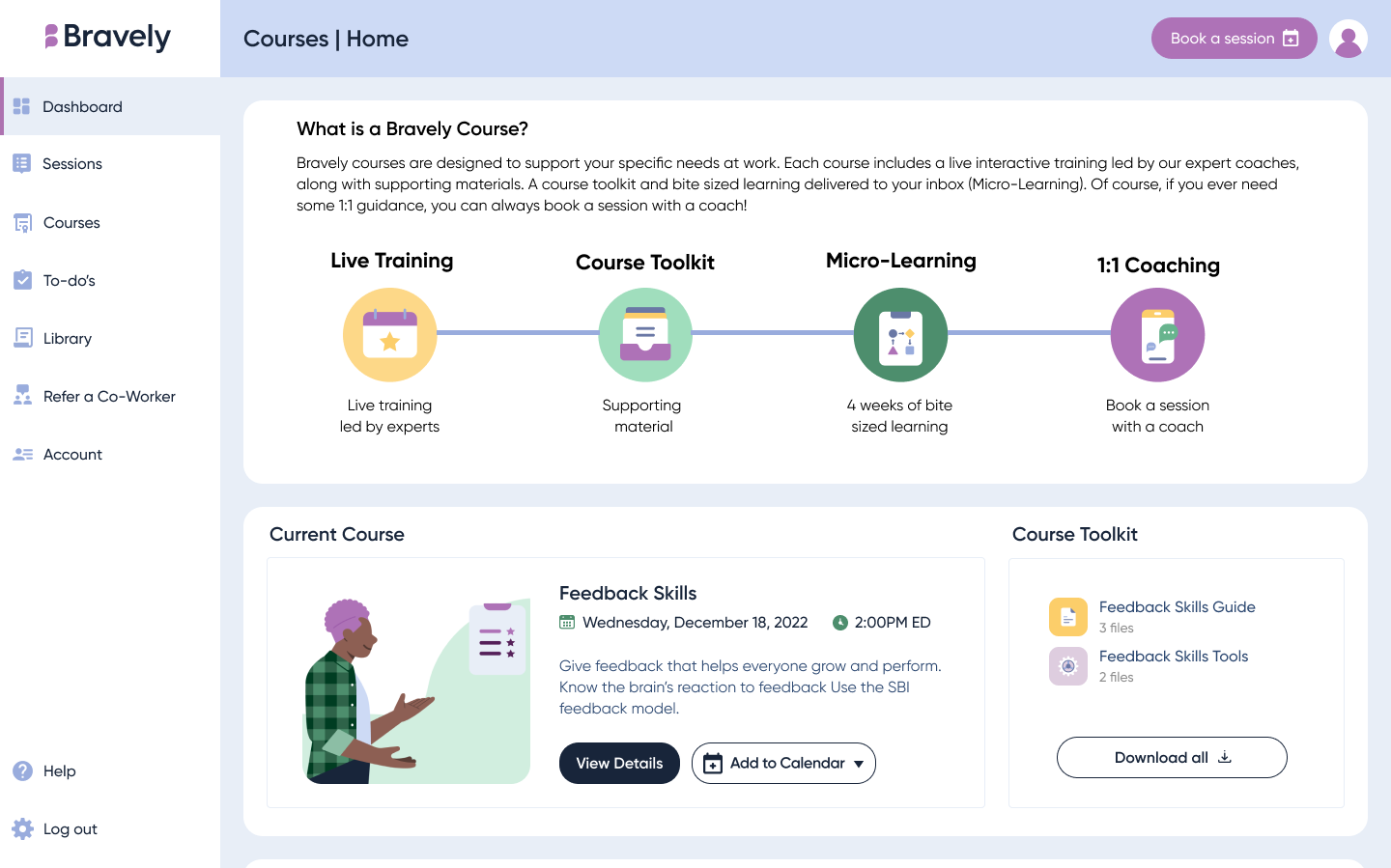Click the Course Toolkit green circle icon
The height and width of the screenshot is (868, 1391).
(x=645, y=335)
